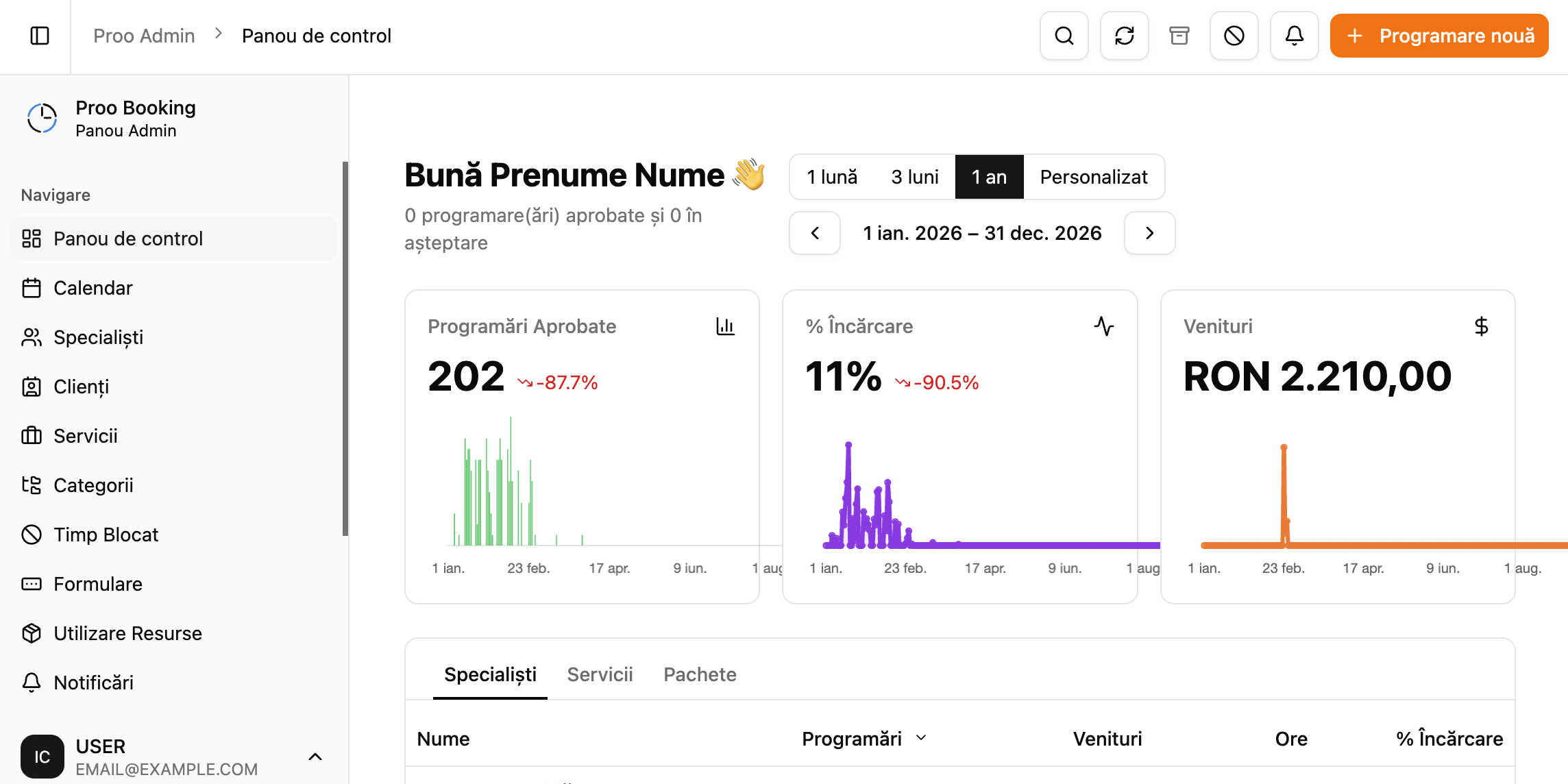Select the 1 lună range option
1568x784 pixels.
(x=832, y=177)
